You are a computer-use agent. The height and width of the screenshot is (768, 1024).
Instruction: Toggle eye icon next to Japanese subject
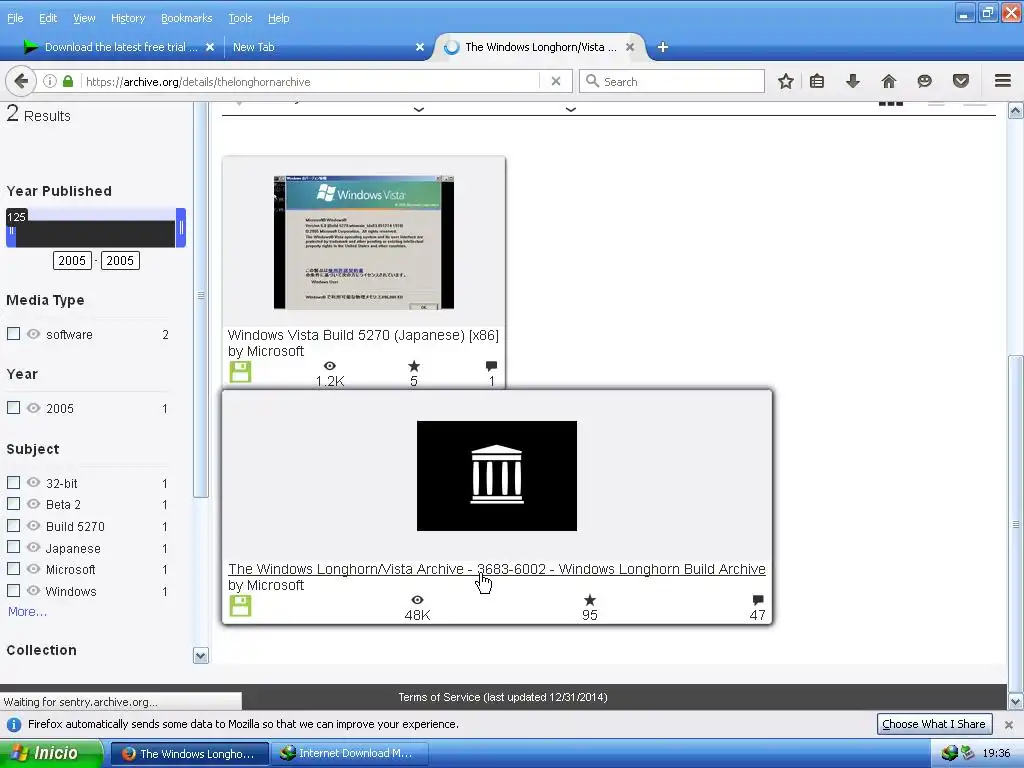[33, 547]
